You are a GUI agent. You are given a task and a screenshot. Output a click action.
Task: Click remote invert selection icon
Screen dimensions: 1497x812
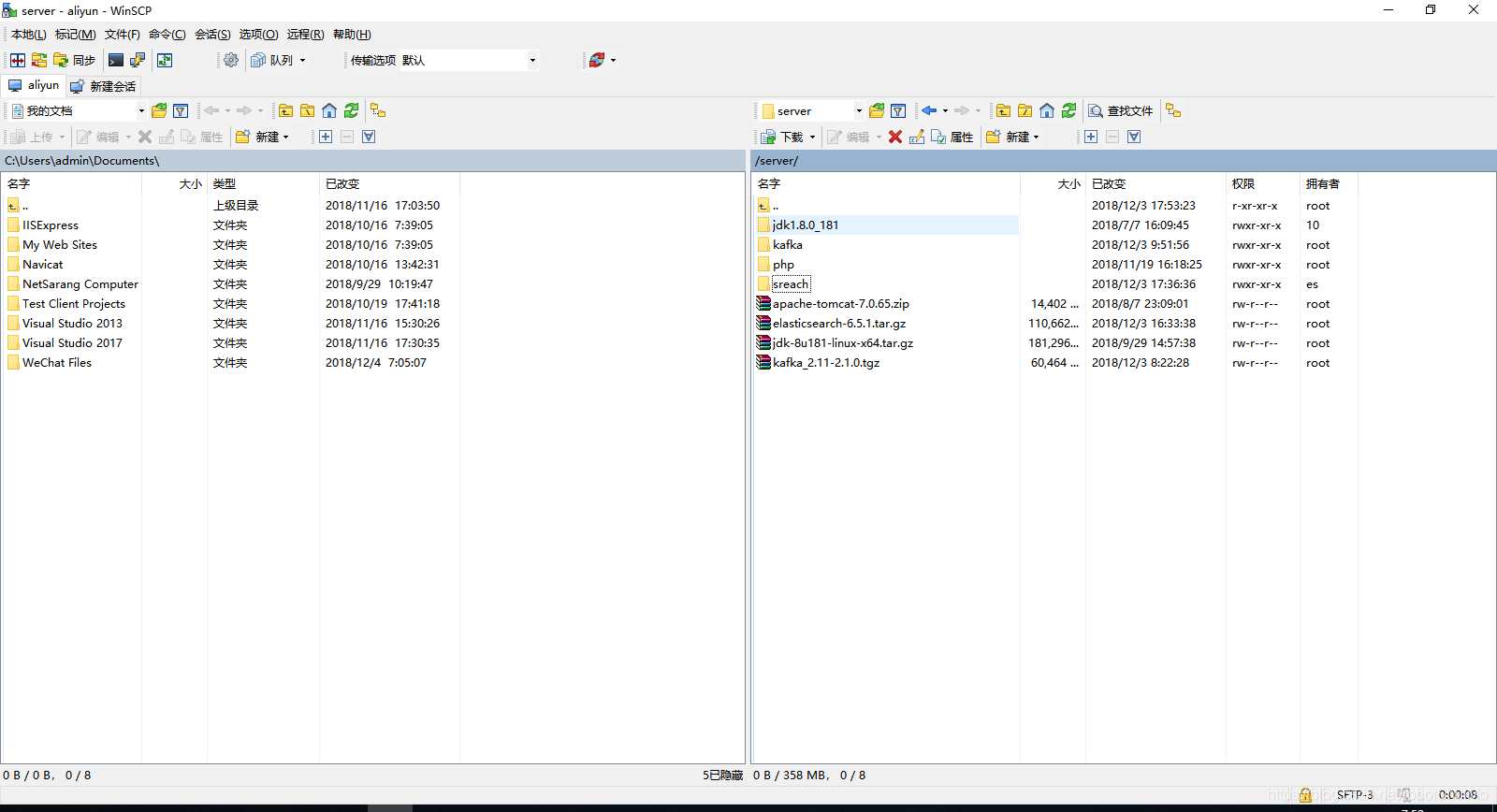click(1134, 137)
